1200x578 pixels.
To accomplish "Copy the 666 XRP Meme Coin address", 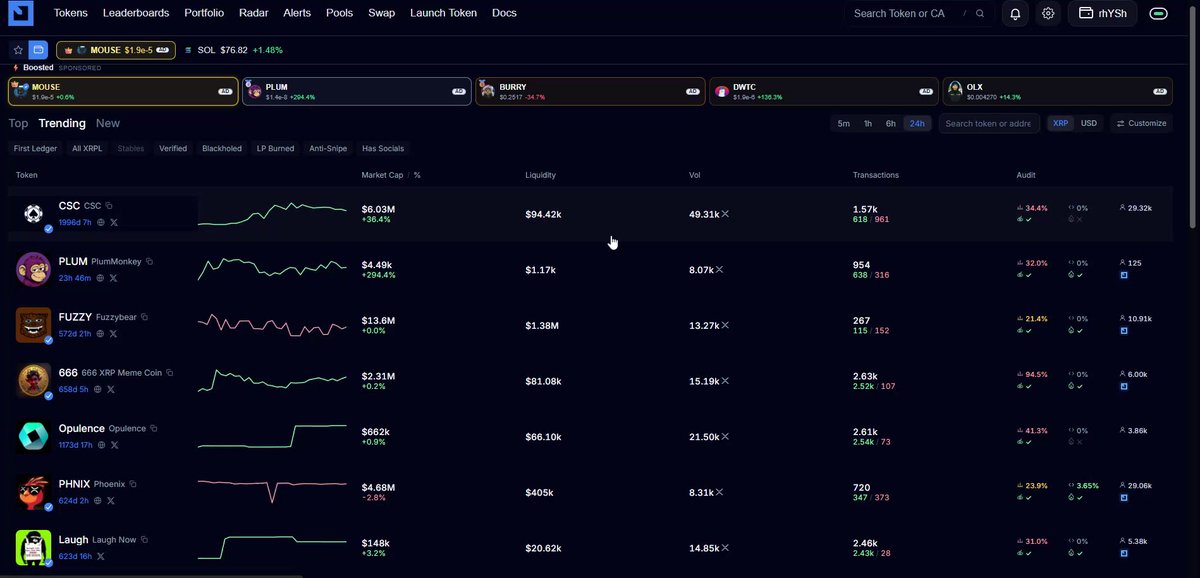I will pos(169,373).
